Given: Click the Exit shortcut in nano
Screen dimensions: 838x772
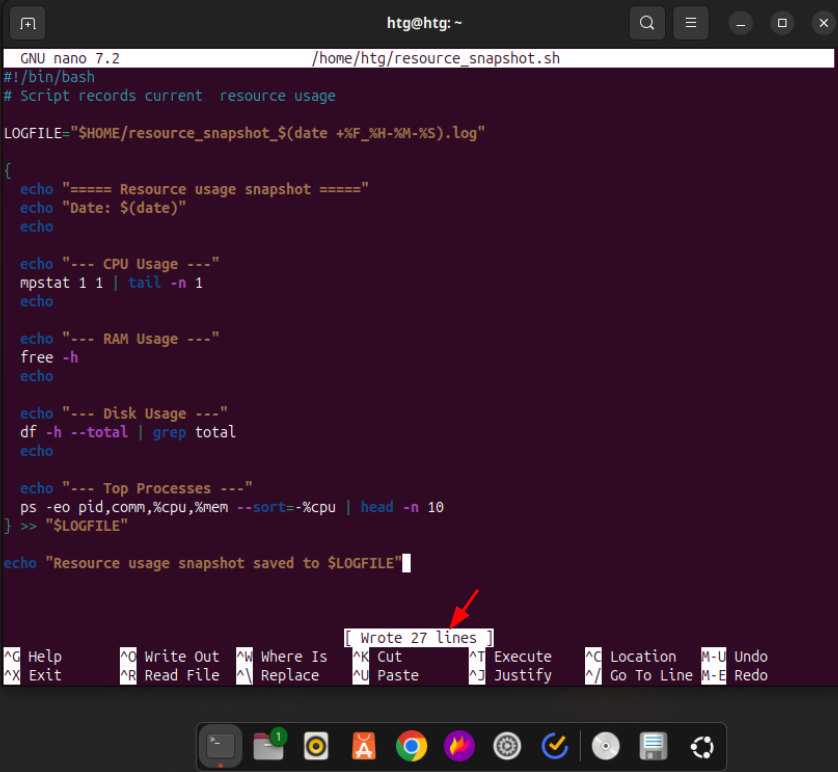Looking at the screenshot, I should point(44,676).
